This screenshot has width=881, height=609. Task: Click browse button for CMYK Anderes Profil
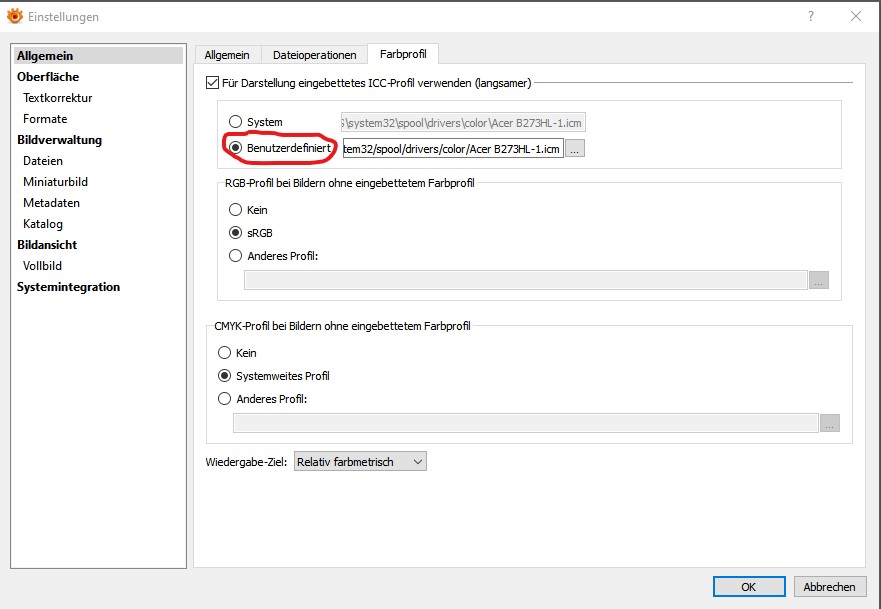click(x=830, y=423)
